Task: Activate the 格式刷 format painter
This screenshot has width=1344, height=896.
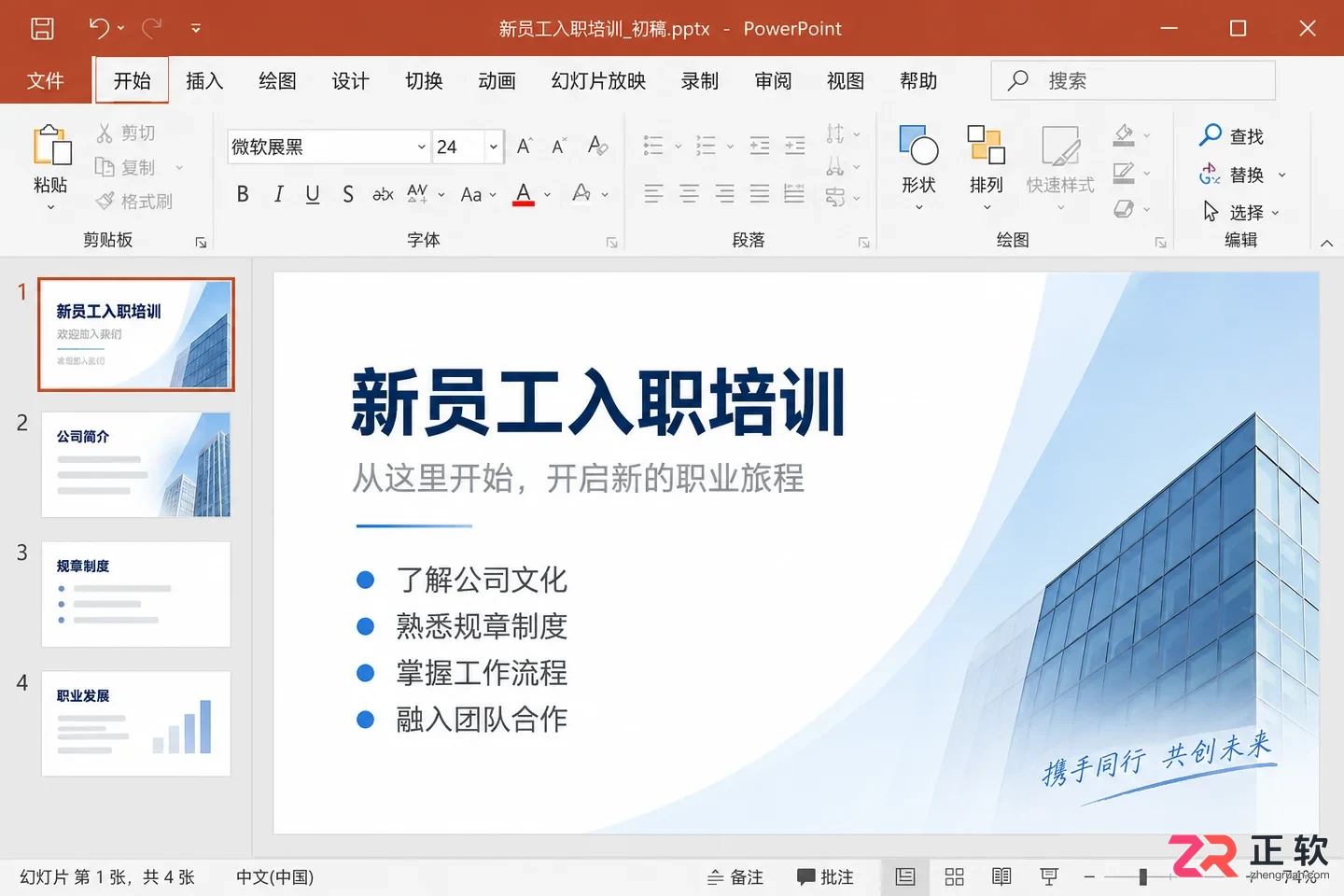Action: (x=134, y=201)
